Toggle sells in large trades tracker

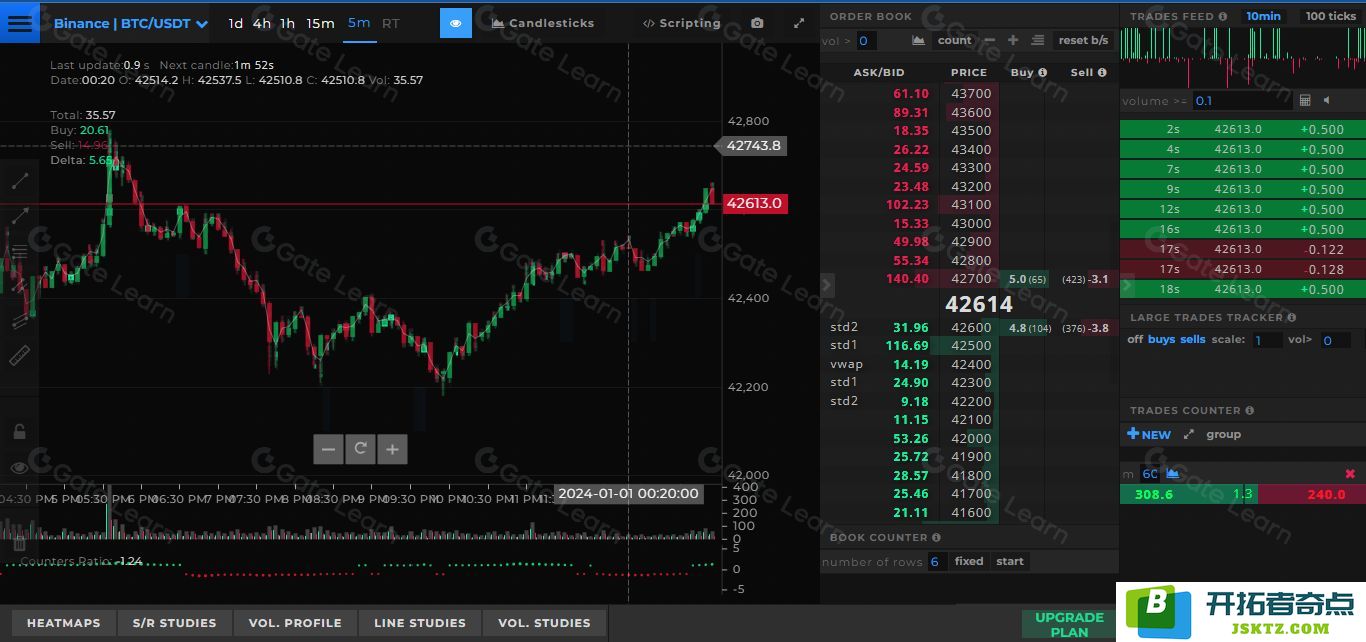tap(1193, 340)
